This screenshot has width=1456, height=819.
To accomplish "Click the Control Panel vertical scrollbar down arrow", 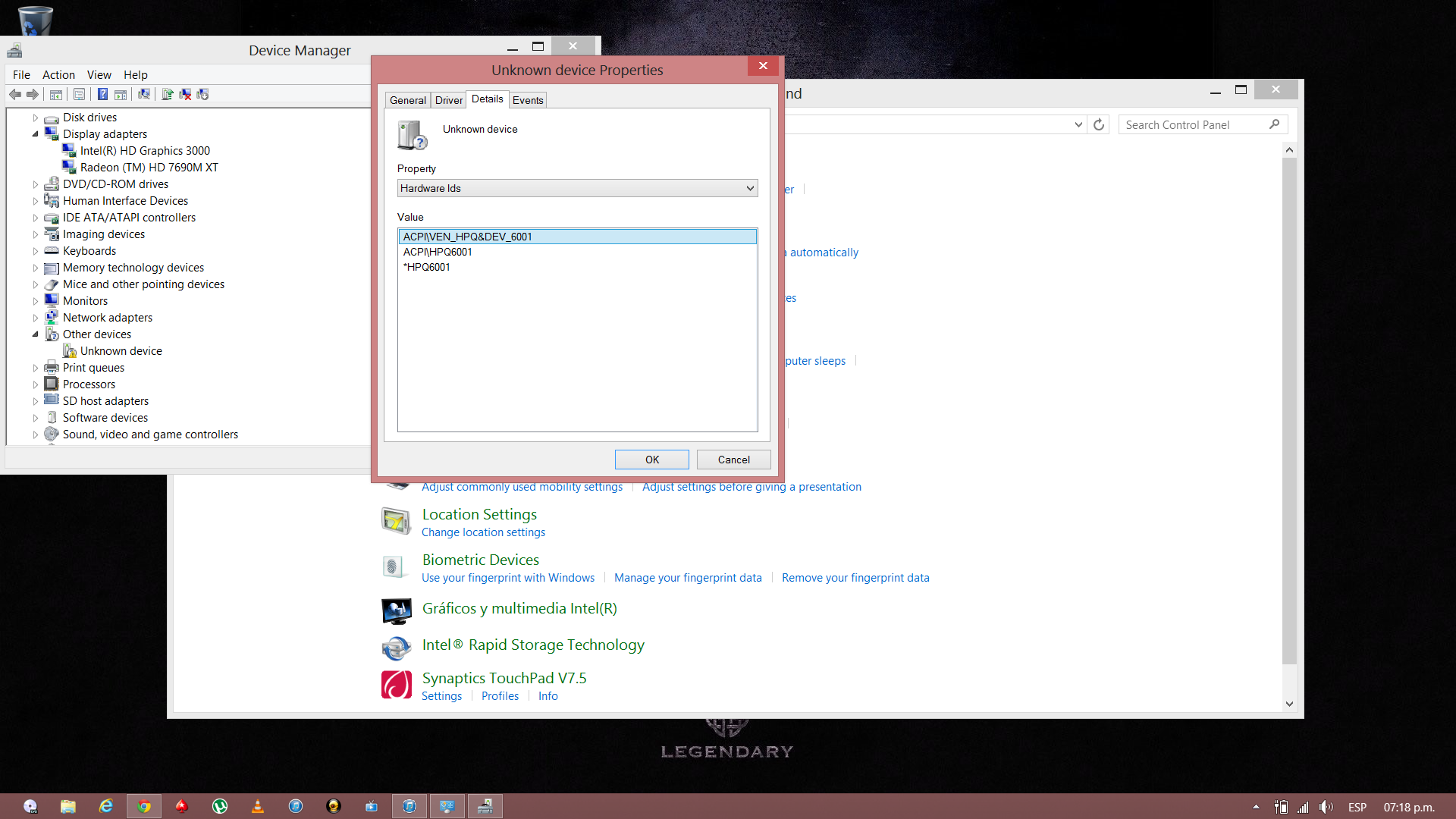I will click(1289, 704).
